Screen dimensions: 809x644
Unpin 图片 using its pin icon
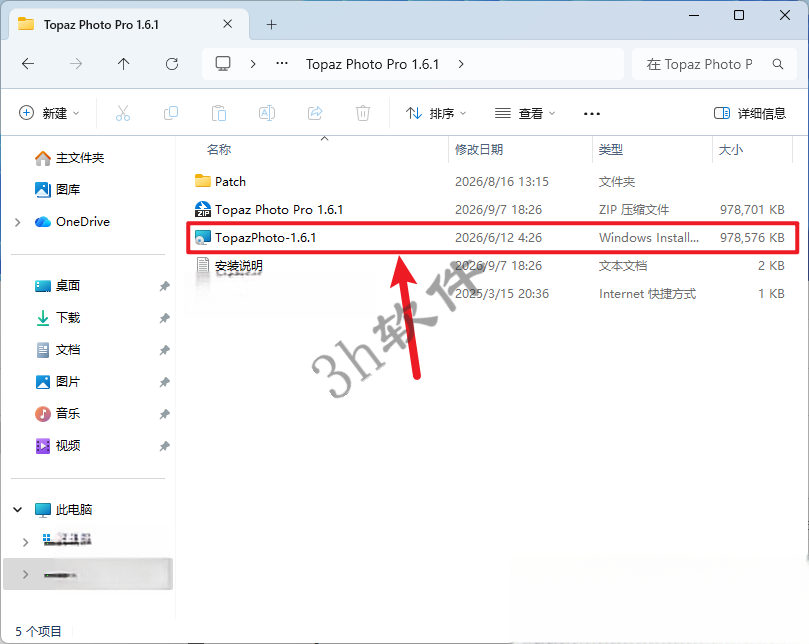[x=165, y=382]
